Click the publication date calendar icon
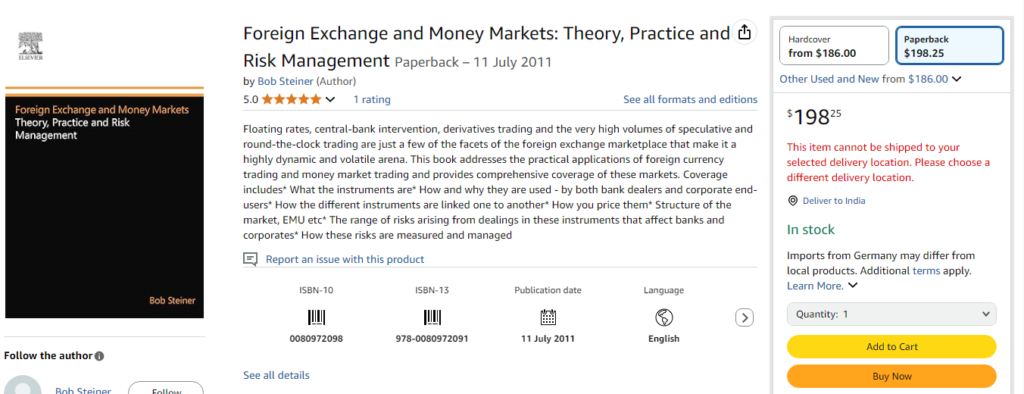1024x394 pixels. [548, 318]
